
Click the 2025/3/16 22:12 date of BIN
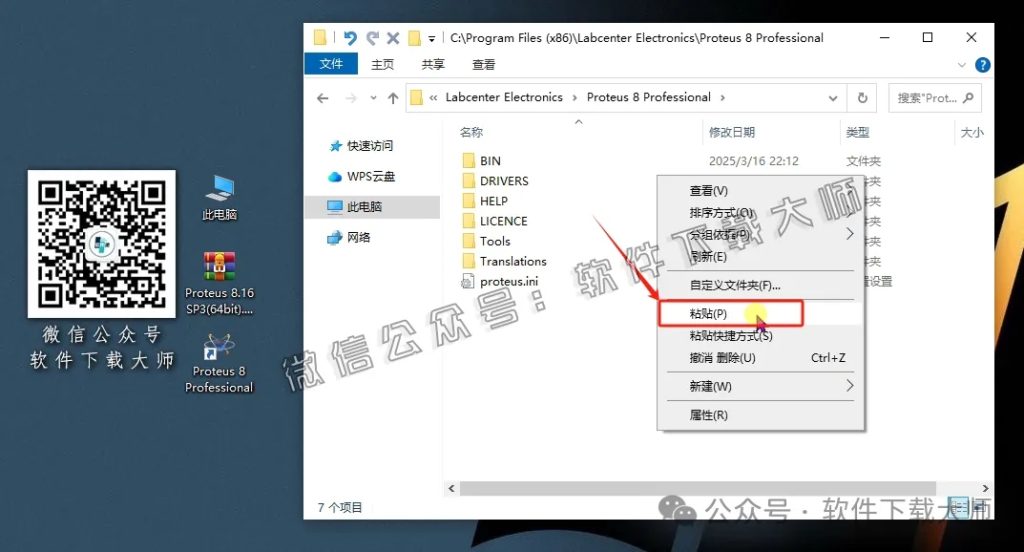coord(754,161)
